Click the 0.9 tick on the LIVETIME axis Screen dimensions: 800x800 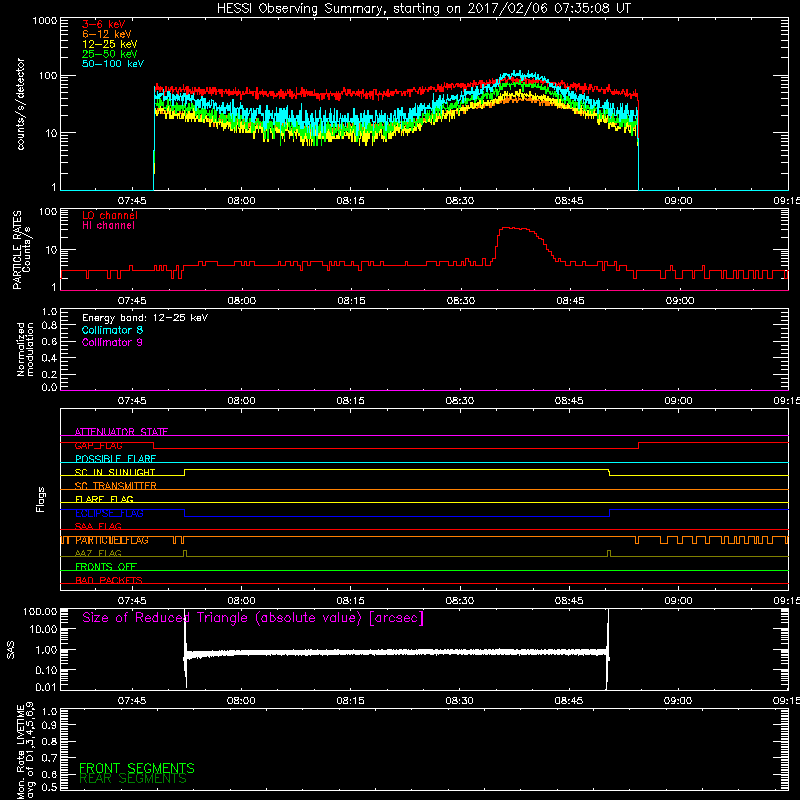click(49, 726)
